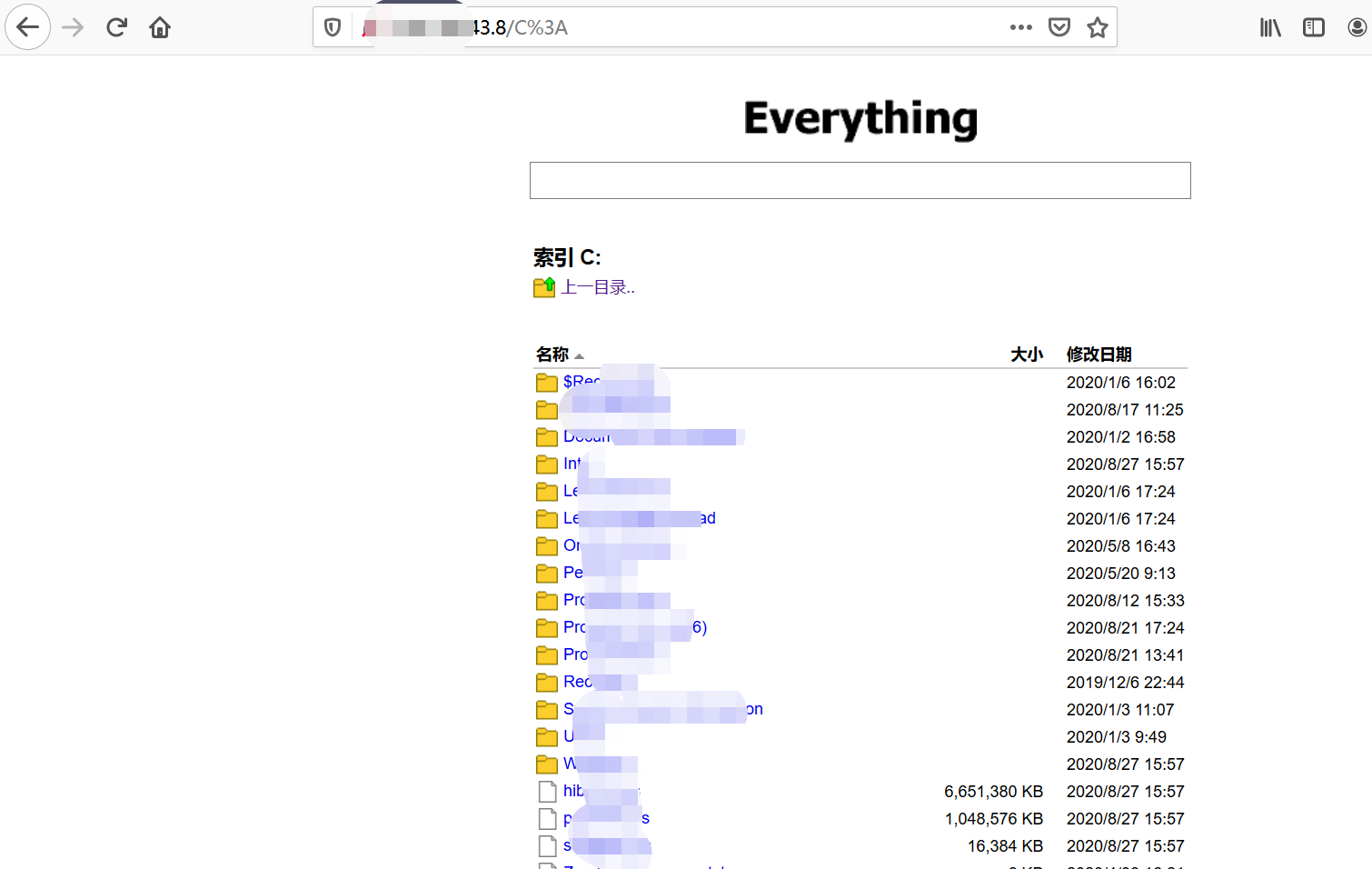Open the folder link starting with Int
1372x869 pixels.
click(x=572, y=464)
